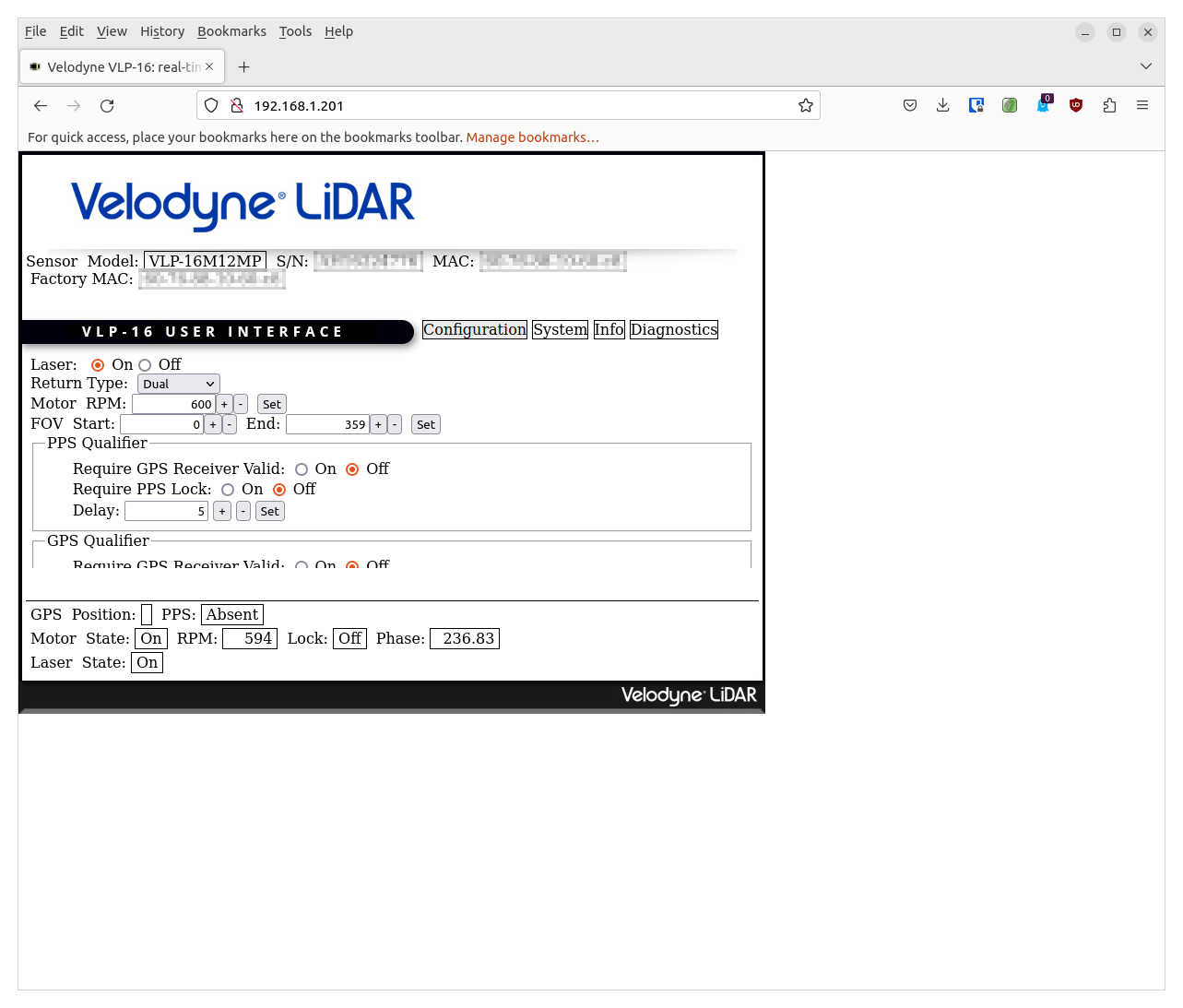
Task: Bookmark this page with the star icon
Action: 806,105
